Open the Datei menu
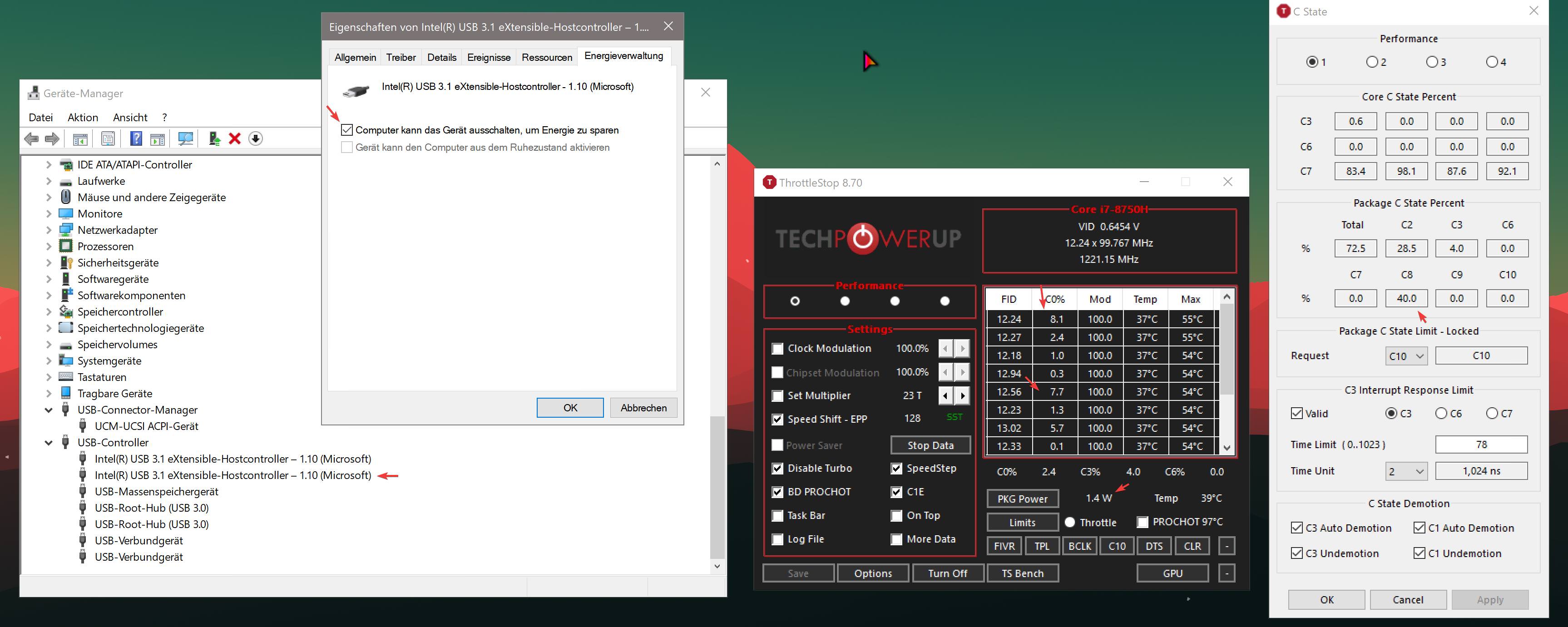This screenshot has width=1568, height=627. [x=41, y=118]
